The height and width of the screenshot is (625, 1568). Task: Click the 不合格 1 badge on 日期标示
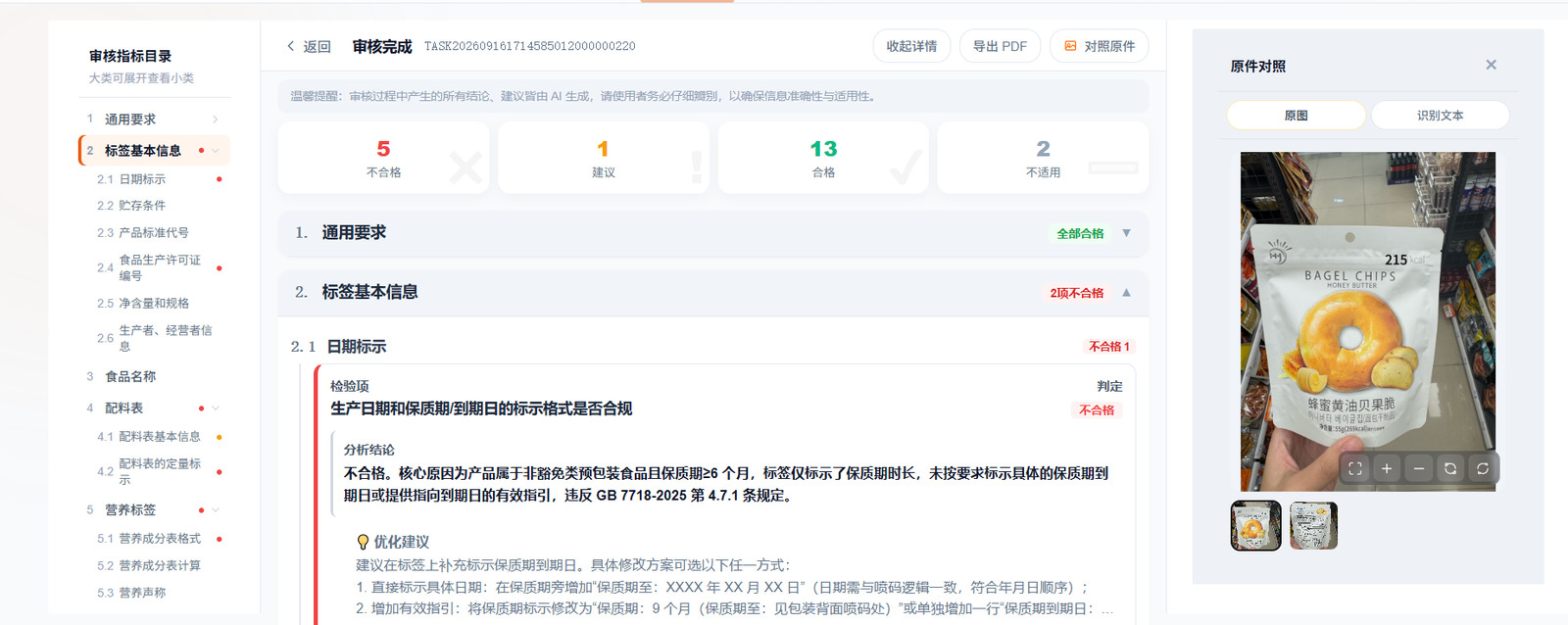pos(1109,347)
